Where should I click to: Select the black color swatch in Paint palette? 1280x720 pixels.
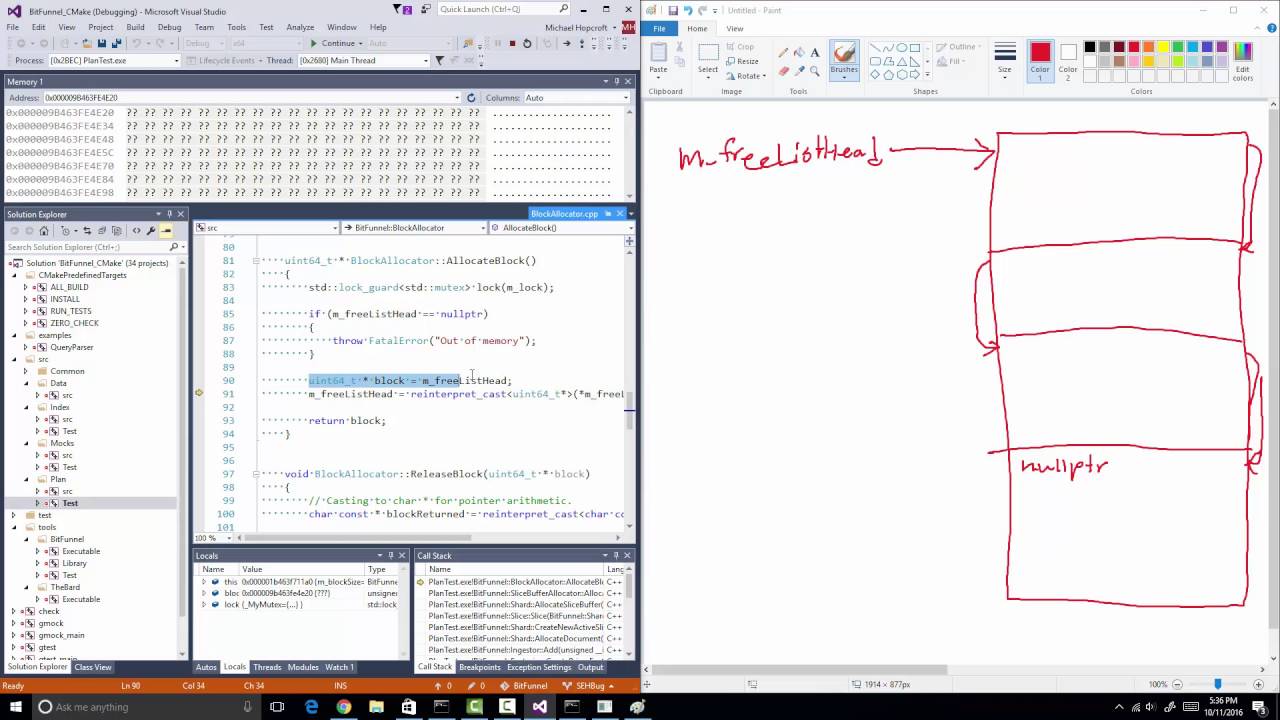tap(1090, 47)
